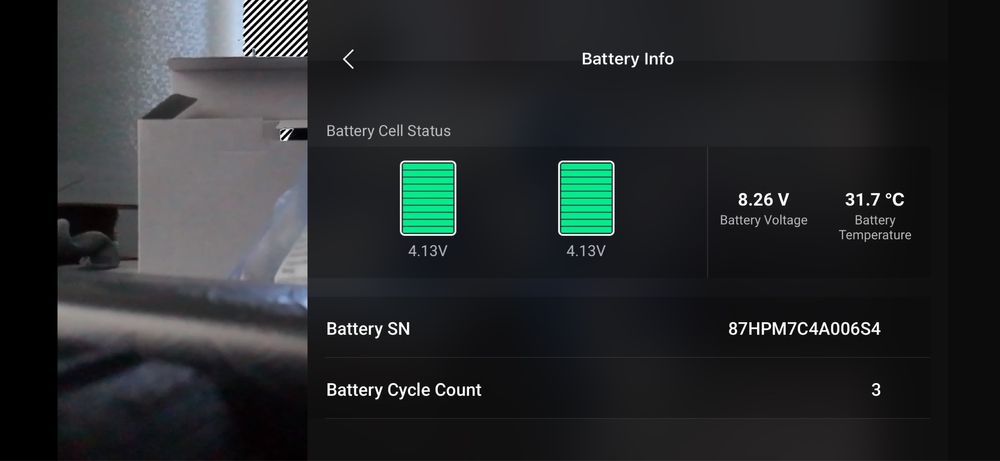The height and width of the screenshot is (461, 1000).
Task: Tap the live camera preview on the left
Action: point(182,230)
